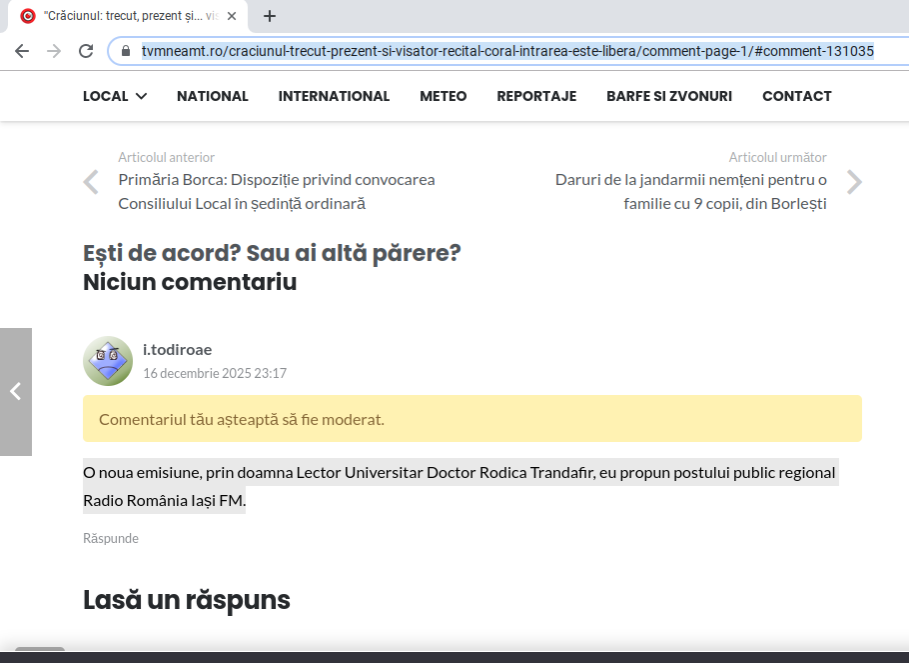
Task: Click the right chevron for next article
Action: [x=854, y=181]
